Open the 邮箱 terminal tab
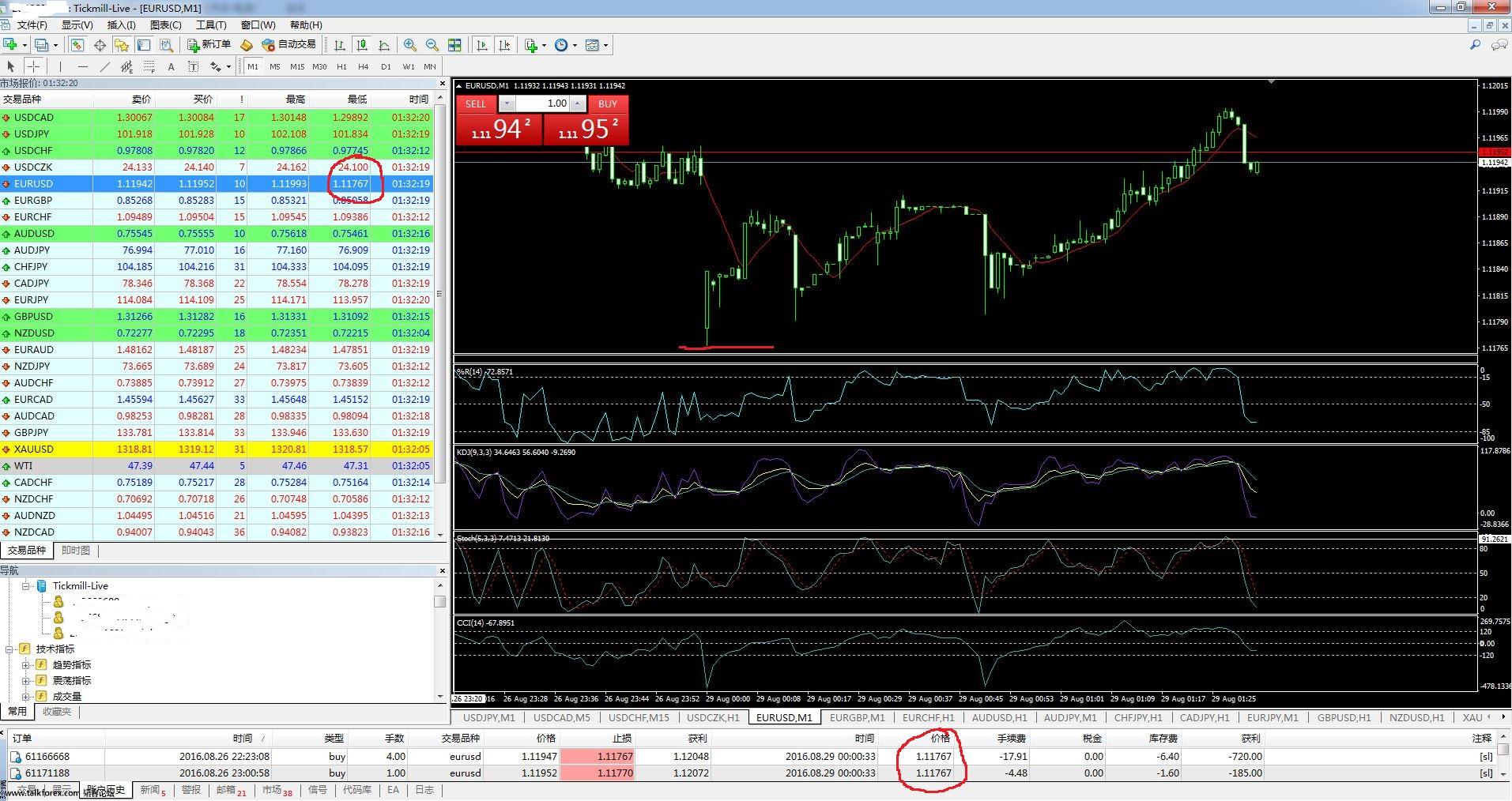 [x=230, y=790]
